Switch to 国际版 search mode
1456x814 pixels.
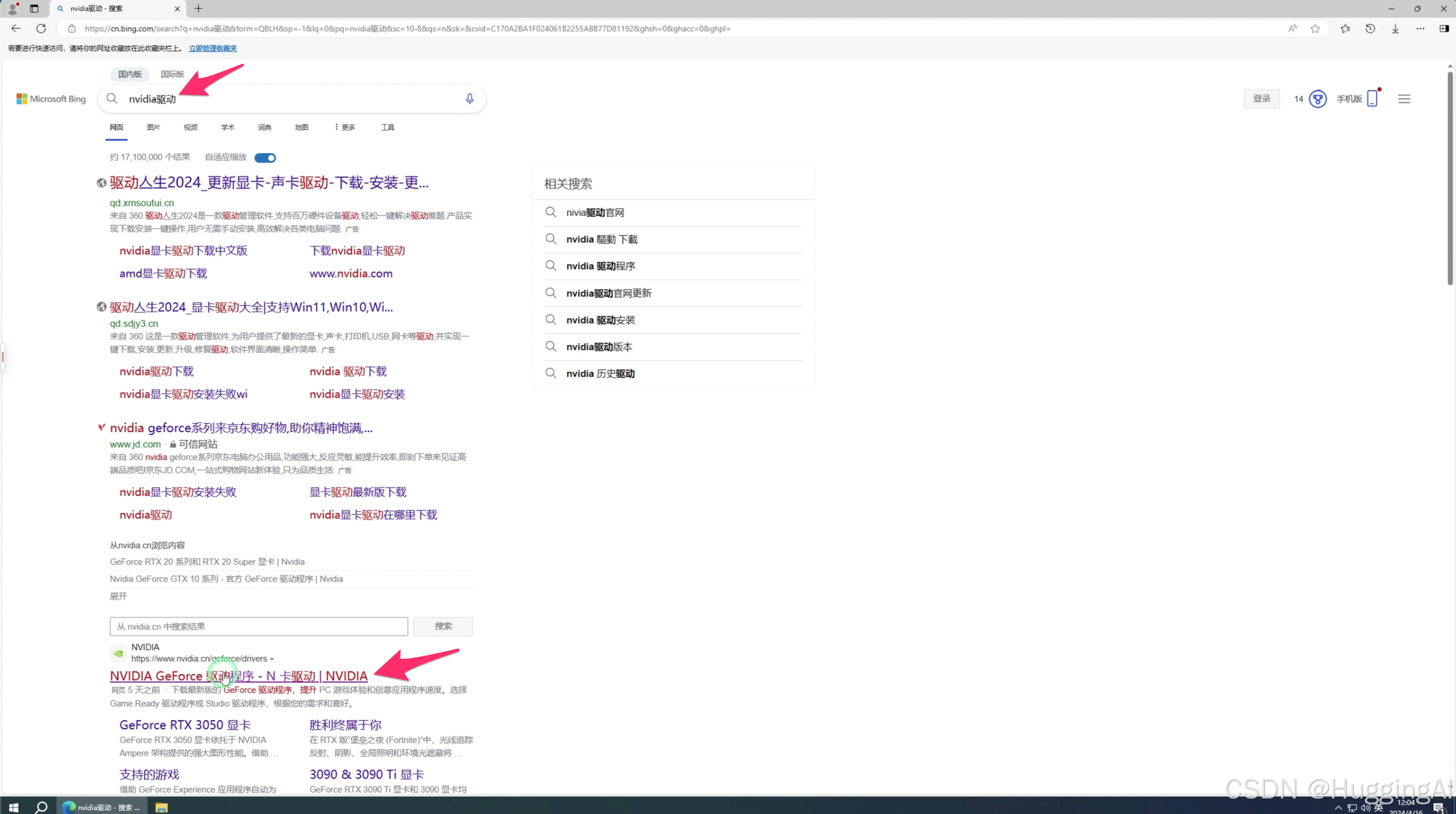point(172,74)
